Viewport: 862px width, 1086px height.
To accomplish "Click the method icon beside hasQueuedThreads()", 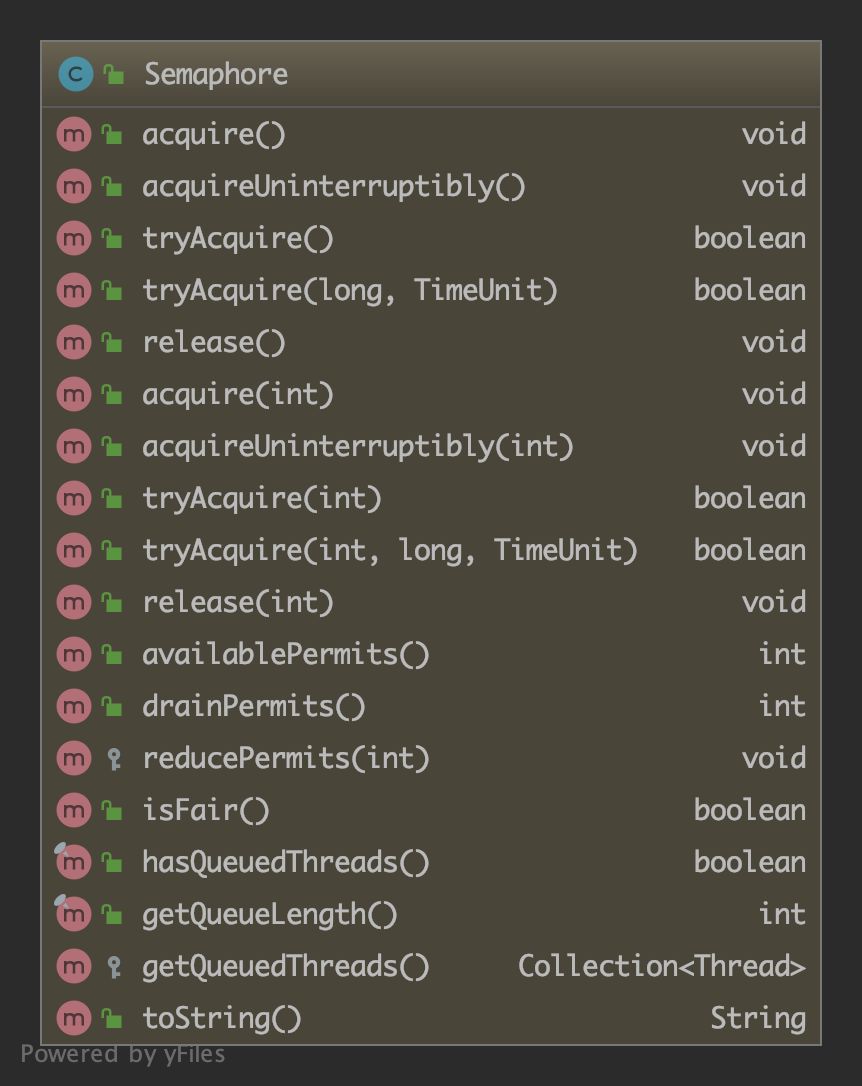I will pos(73,862).
